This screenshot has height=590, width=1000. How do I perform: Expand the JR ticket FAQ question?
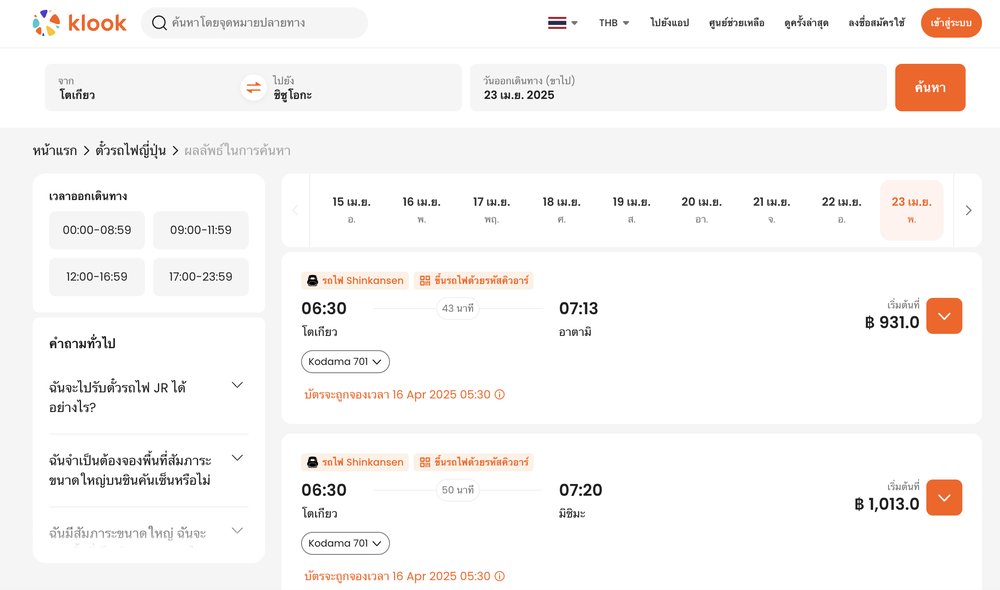tap(237, 386)
